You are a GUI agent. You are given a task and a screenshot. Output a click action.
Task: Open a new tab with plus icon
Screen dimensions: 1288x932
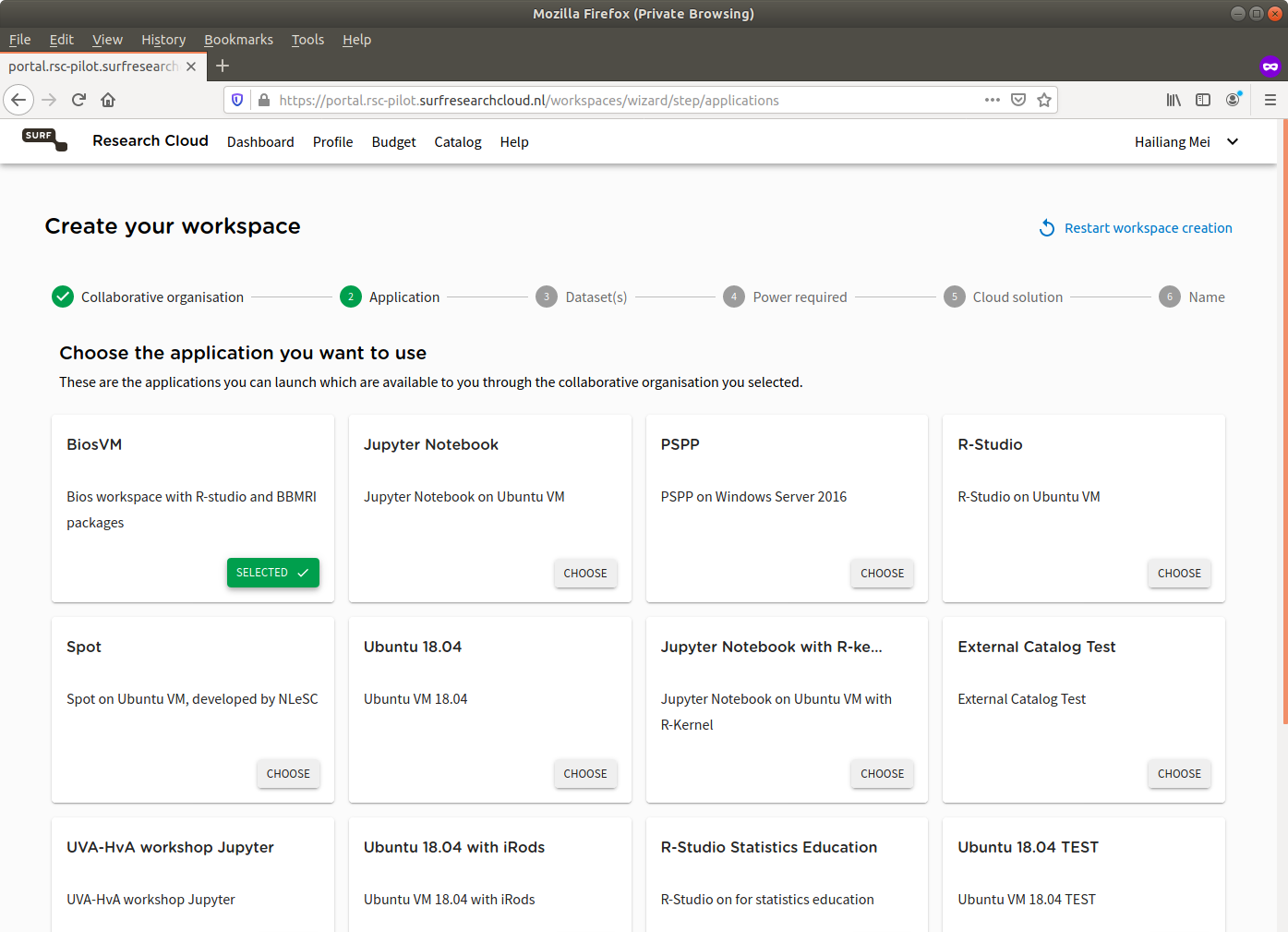pos(223,66)
